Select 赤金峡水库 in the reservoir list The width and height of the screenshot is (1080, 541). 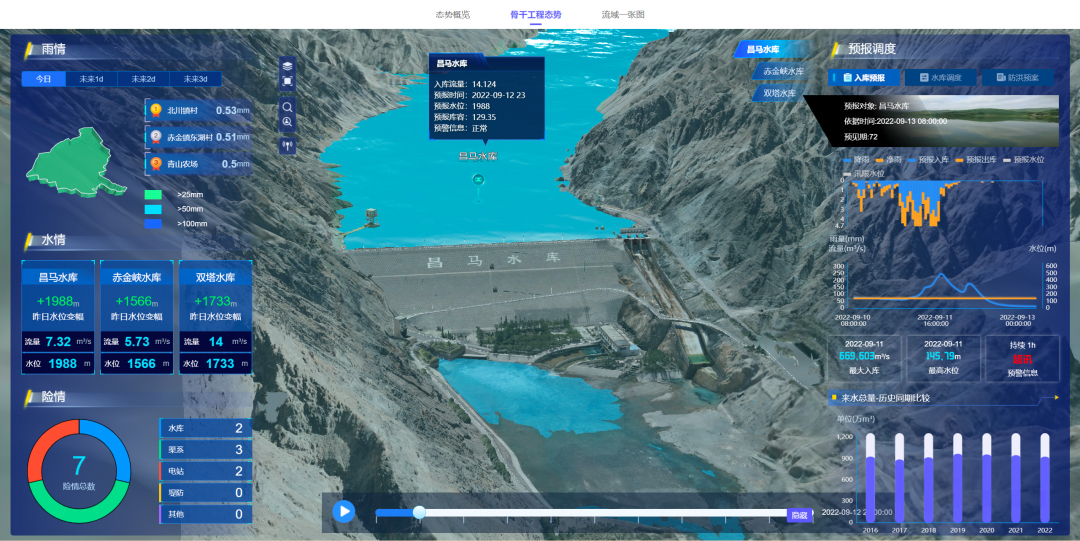(x=782, y=71)
